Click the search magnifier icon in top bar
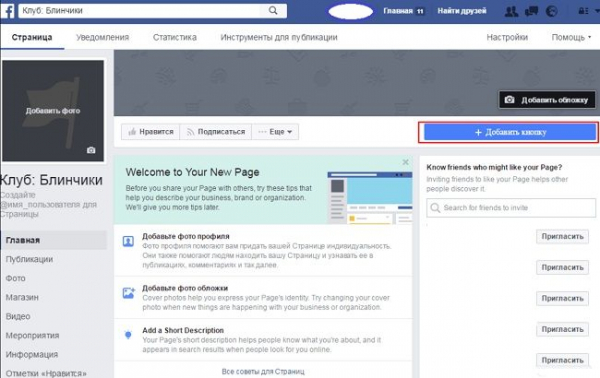This screenshot has width=600, height=378. click(273, 10)
